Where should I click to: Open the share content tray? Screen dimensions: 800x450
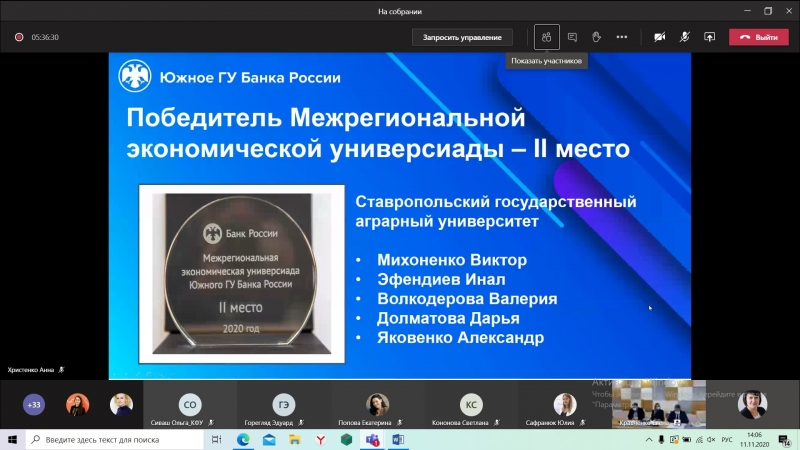pyautogui.click(x=710, y=37)
